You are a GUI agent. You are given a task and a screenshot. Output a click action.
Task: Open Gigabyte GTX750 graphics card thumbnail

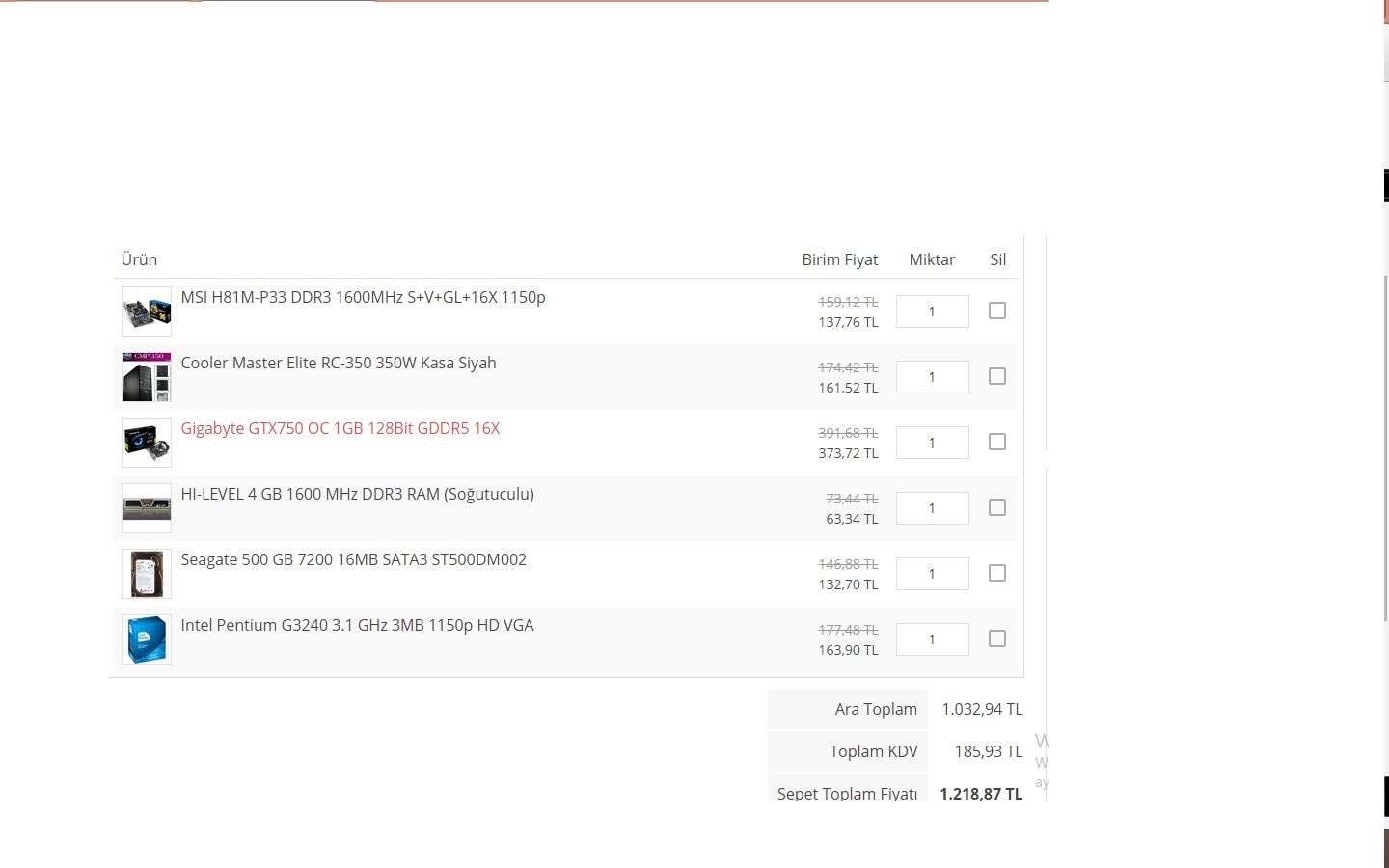pyautogui.click(x=147, y=443)
